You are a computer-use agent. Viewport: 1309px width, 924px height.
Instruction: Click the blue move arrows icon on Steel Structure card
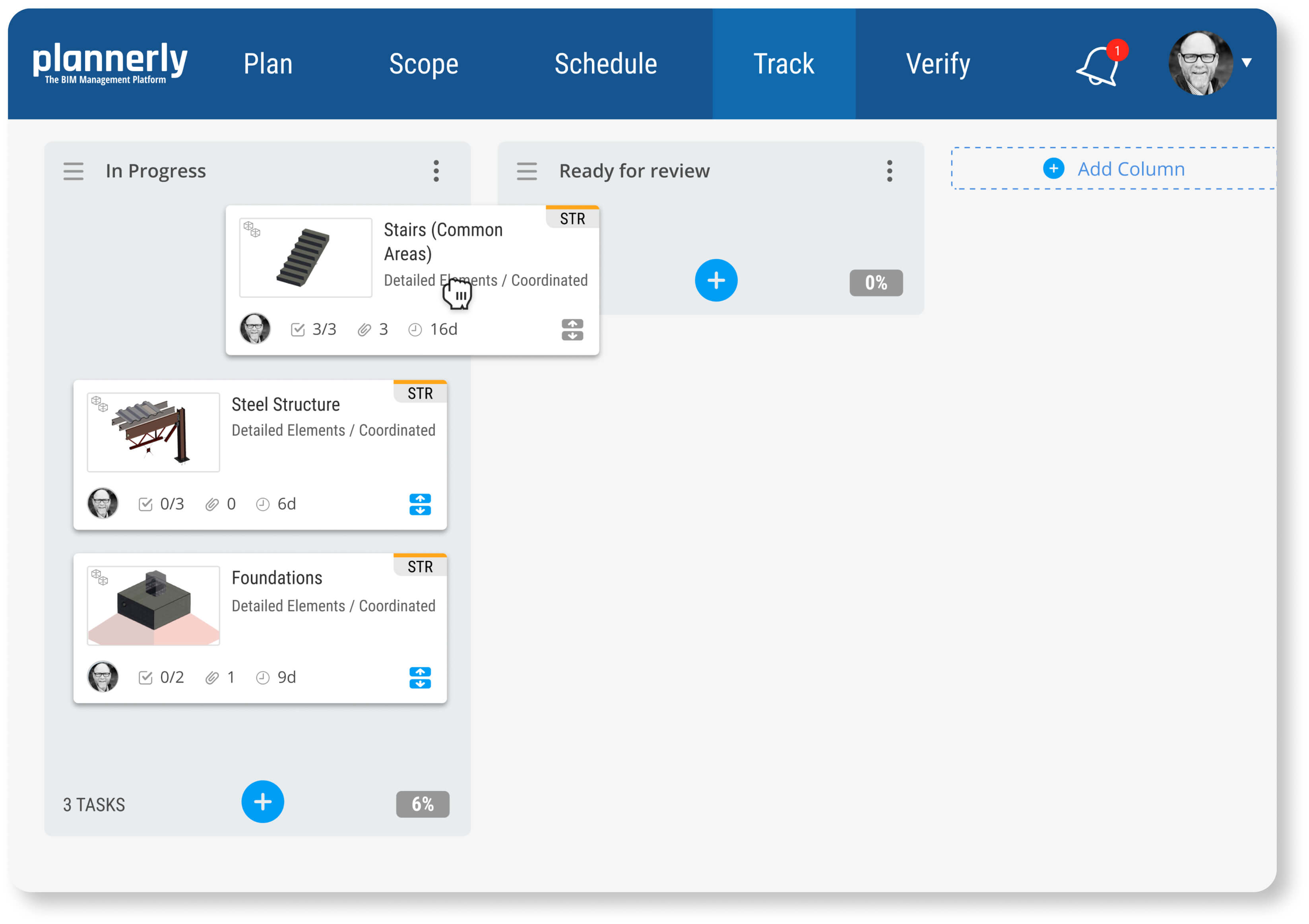pos(420,504)
